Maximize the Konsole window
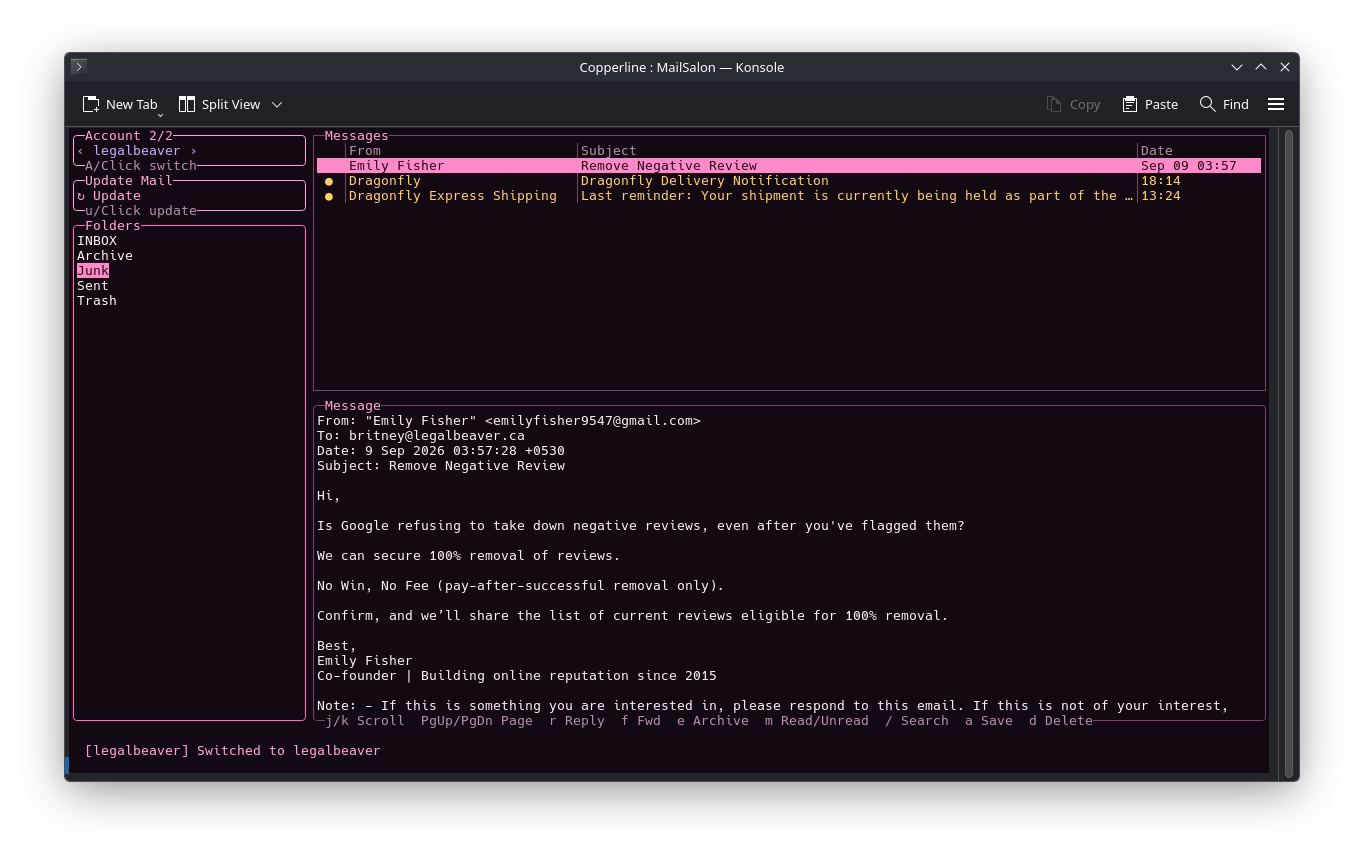This screenshot has width=1364, height=858. [x=1261, y=67]
